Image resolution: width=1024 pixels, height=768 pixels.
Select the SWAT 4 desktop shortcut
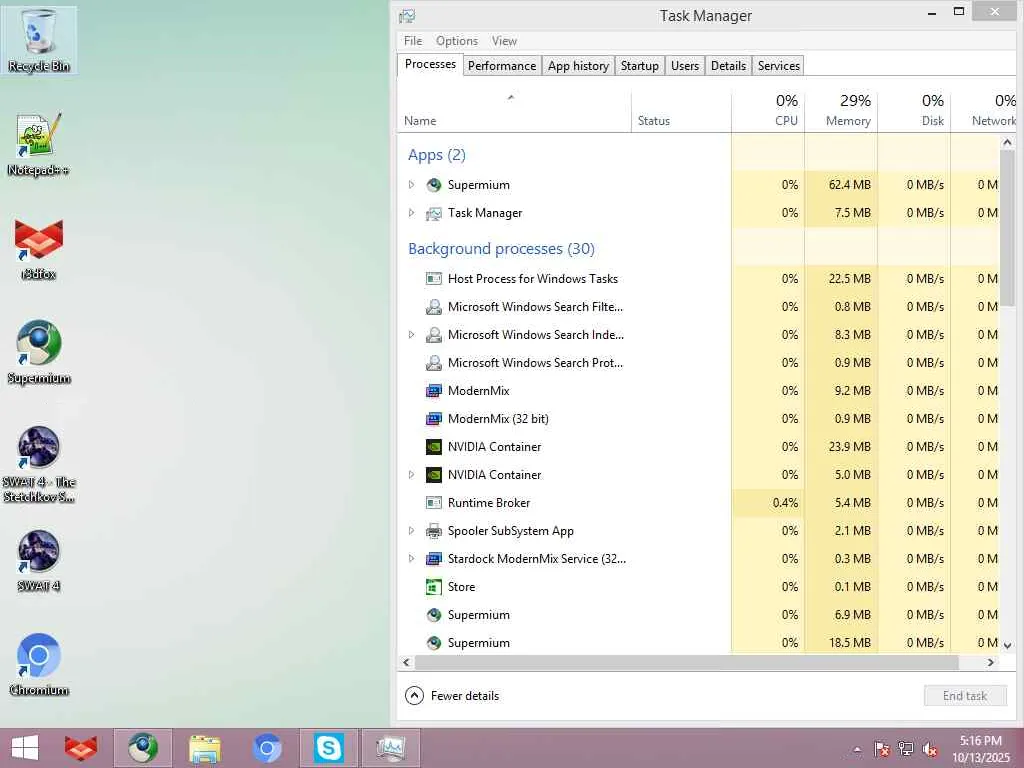(x=39, y=560)
